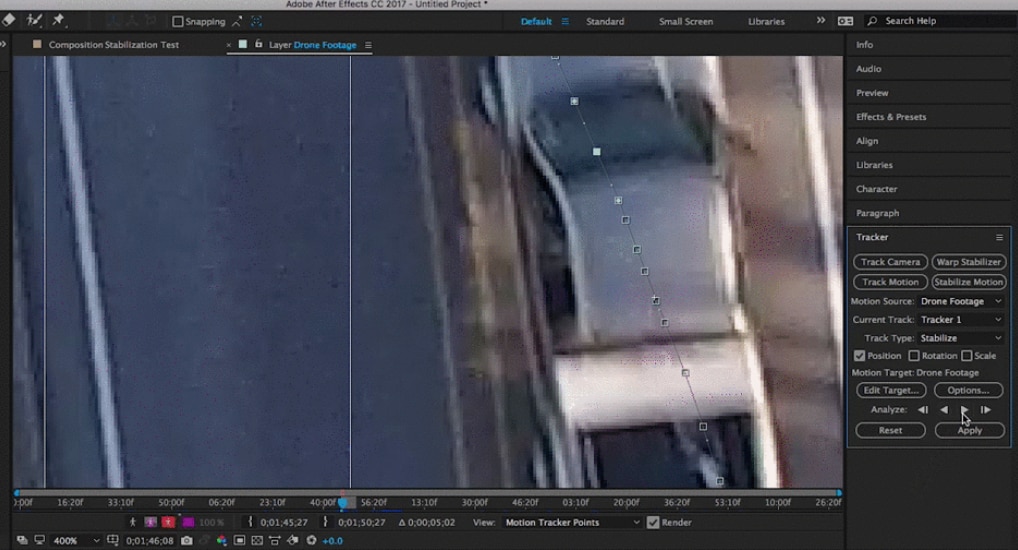Open tracker Options button
Viewport: 1018px width, 550px height.
pos(968,390)
